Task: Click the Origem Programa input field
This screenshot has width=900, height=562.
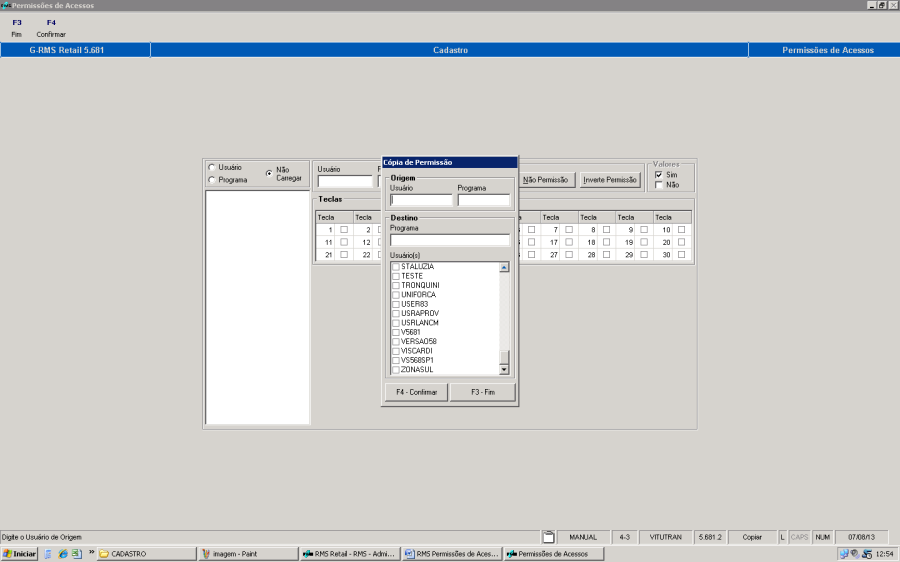Action: click(483, 200)
